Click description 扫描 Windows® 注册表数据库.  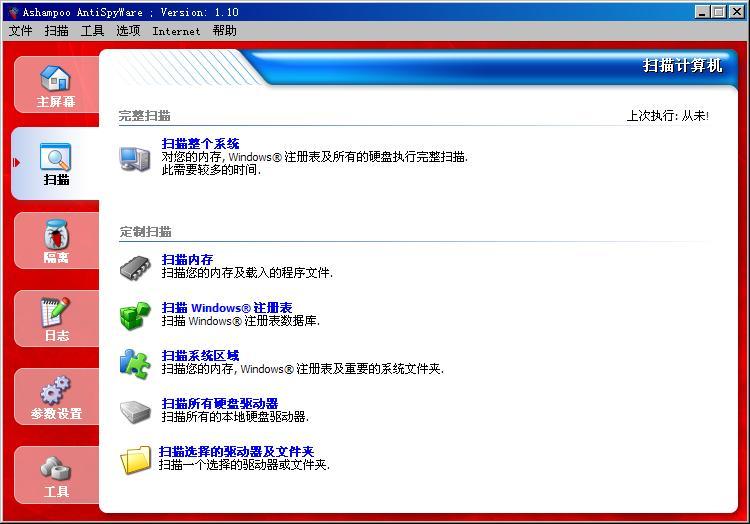coord(241,321)
